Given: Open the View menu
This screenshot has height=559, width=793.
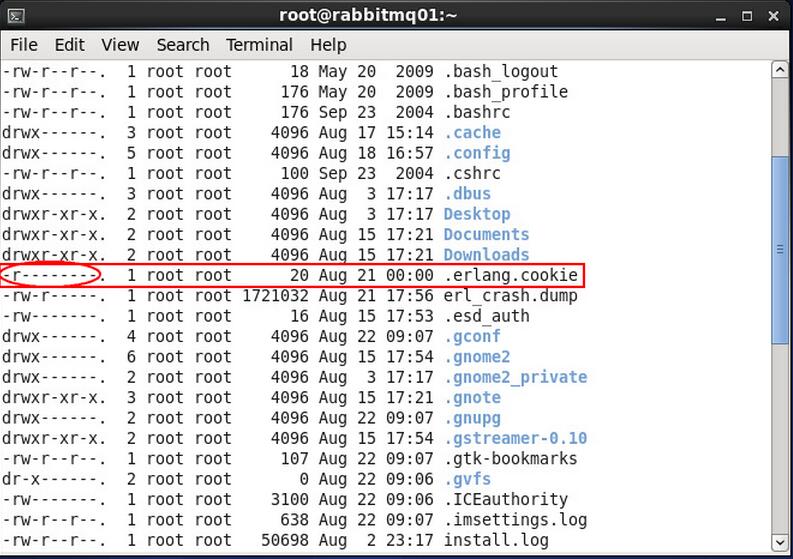Looking at the screenshot, I should click(120, 45).
